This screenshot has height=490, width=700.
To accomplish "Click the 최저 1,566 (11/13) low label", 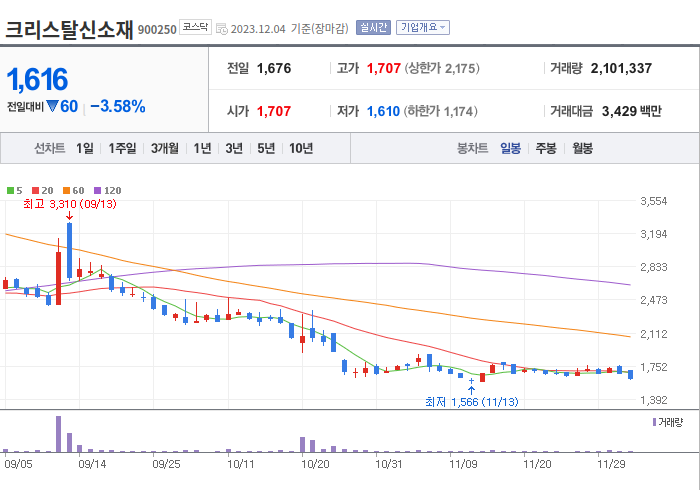I will click(x=472, y=402).
